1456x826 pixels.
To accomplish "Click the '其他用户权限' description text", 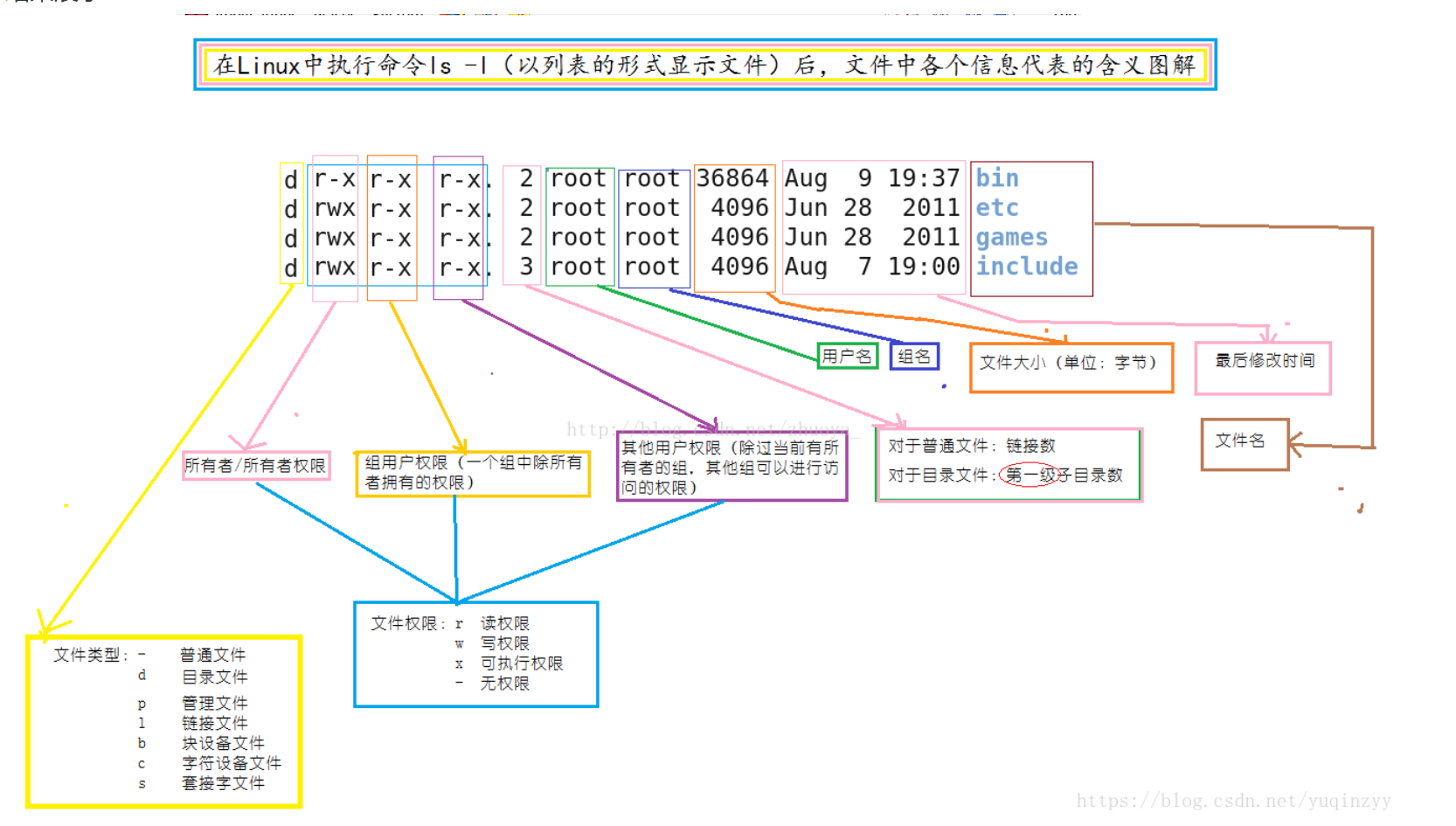I will (x=730, y=468).
